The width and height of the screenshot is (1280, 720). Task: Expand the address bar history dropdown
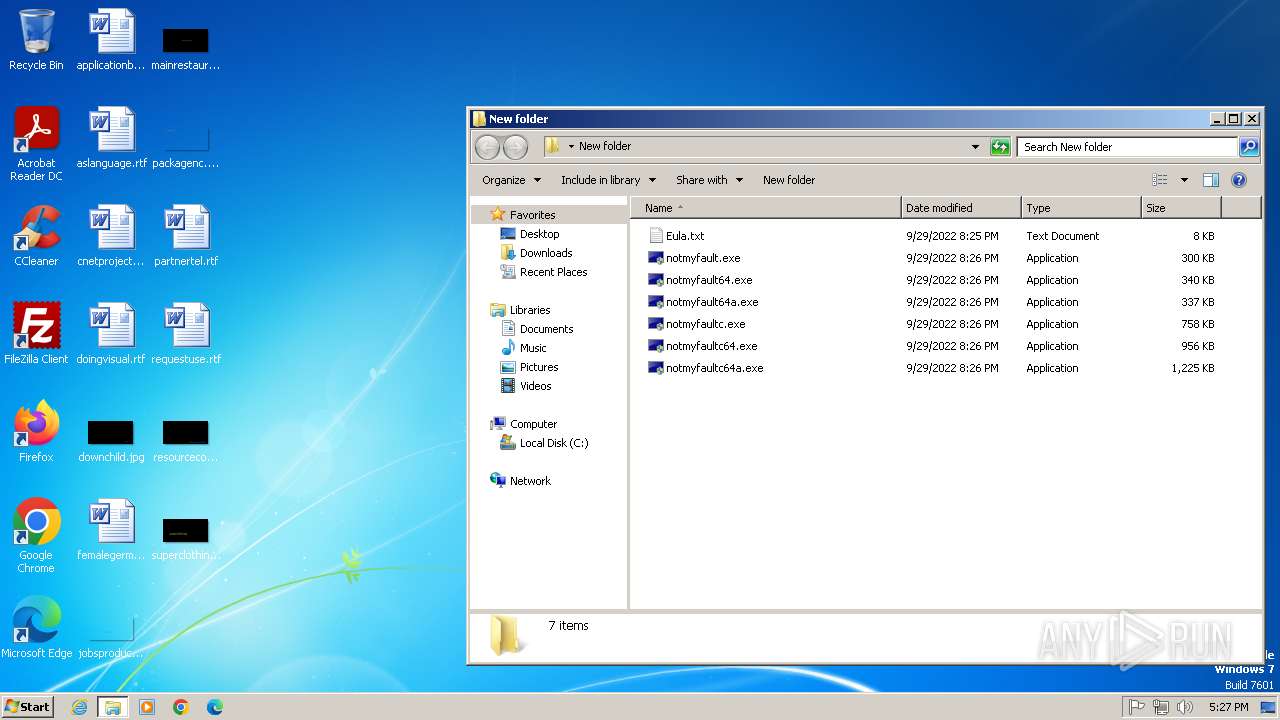(975, 147)
